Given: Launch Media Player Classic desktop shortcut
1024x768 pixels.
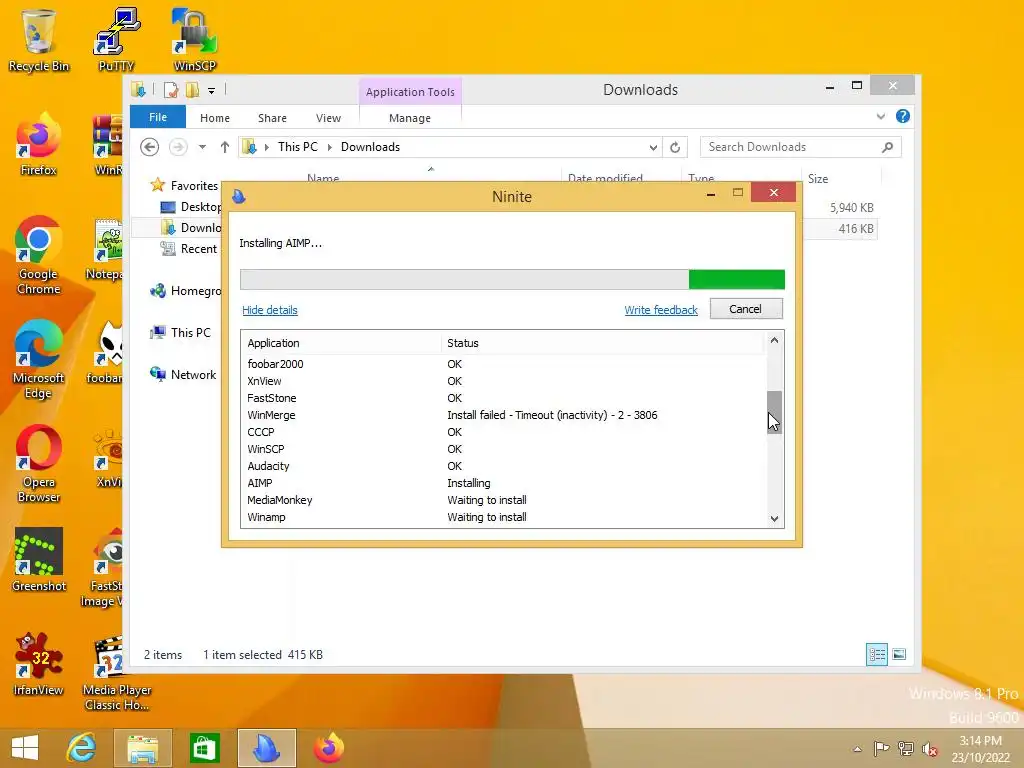Looking at the screenshot, I should [x=116, y=673].
